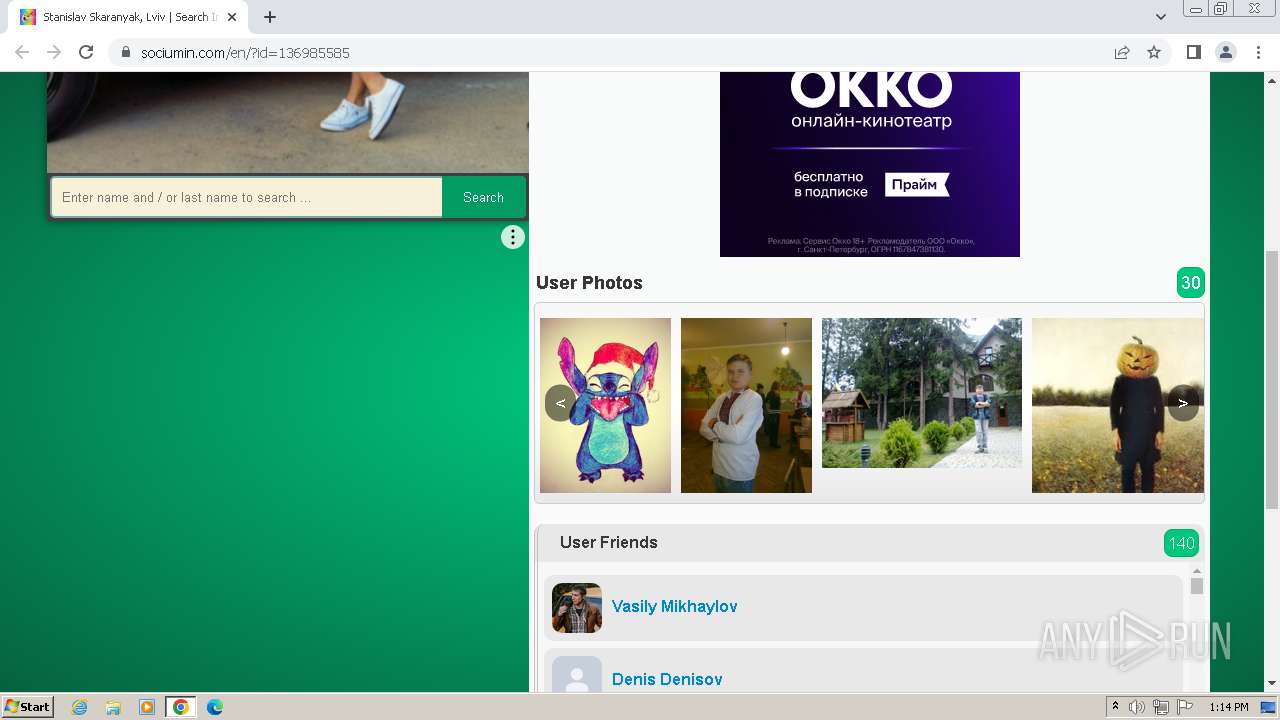
Task: Open the pumpkin-head figure photo
Action: tap(1118, 405)
